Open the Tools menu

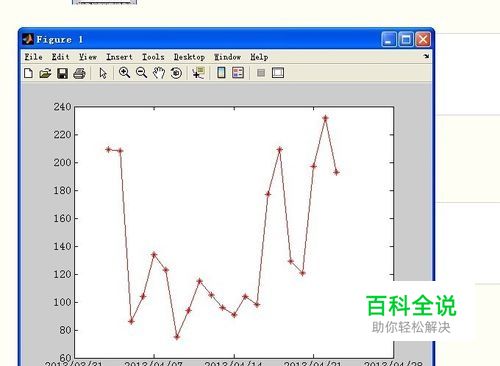click(x=153, y=57)
